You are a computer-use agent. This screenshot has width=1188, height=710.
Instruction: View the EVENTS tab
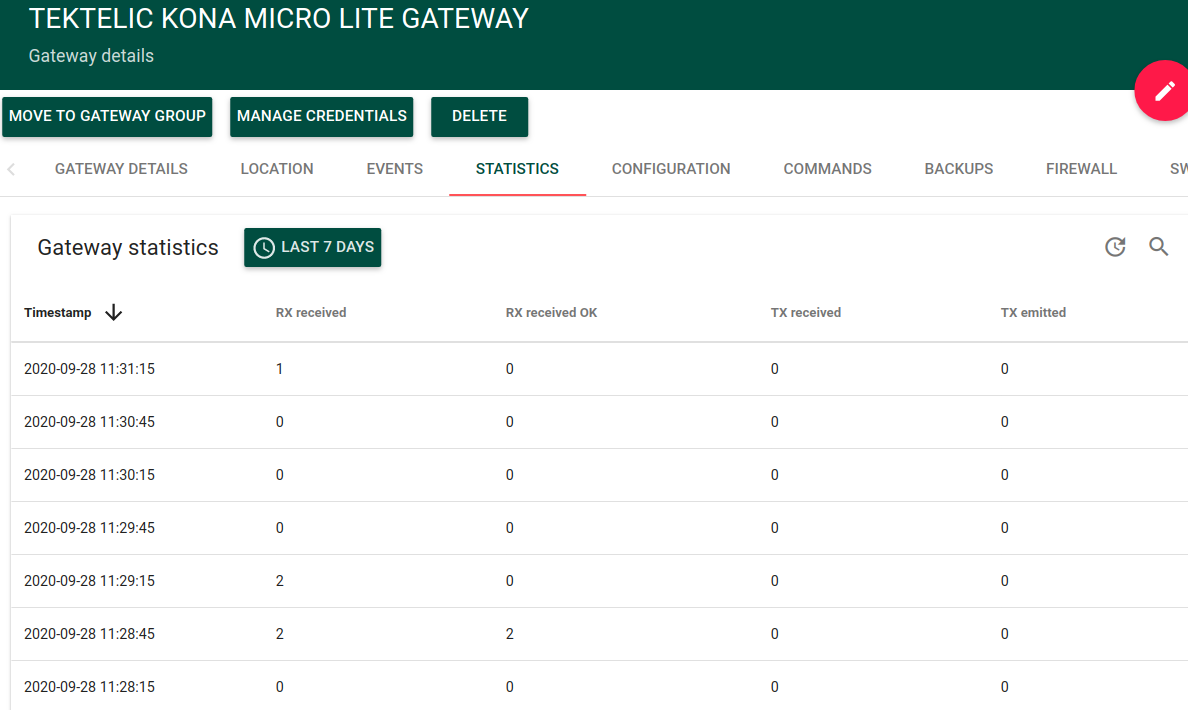(394, 168)
